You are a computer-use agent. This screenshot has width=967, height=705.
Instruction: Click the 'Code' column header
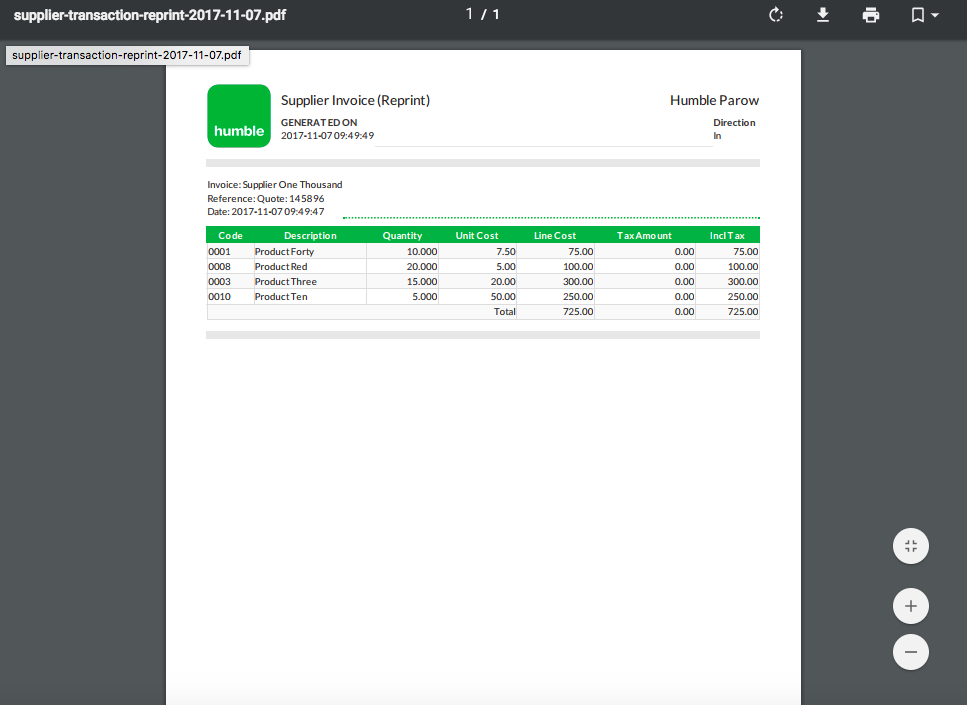tap(230, 236)
